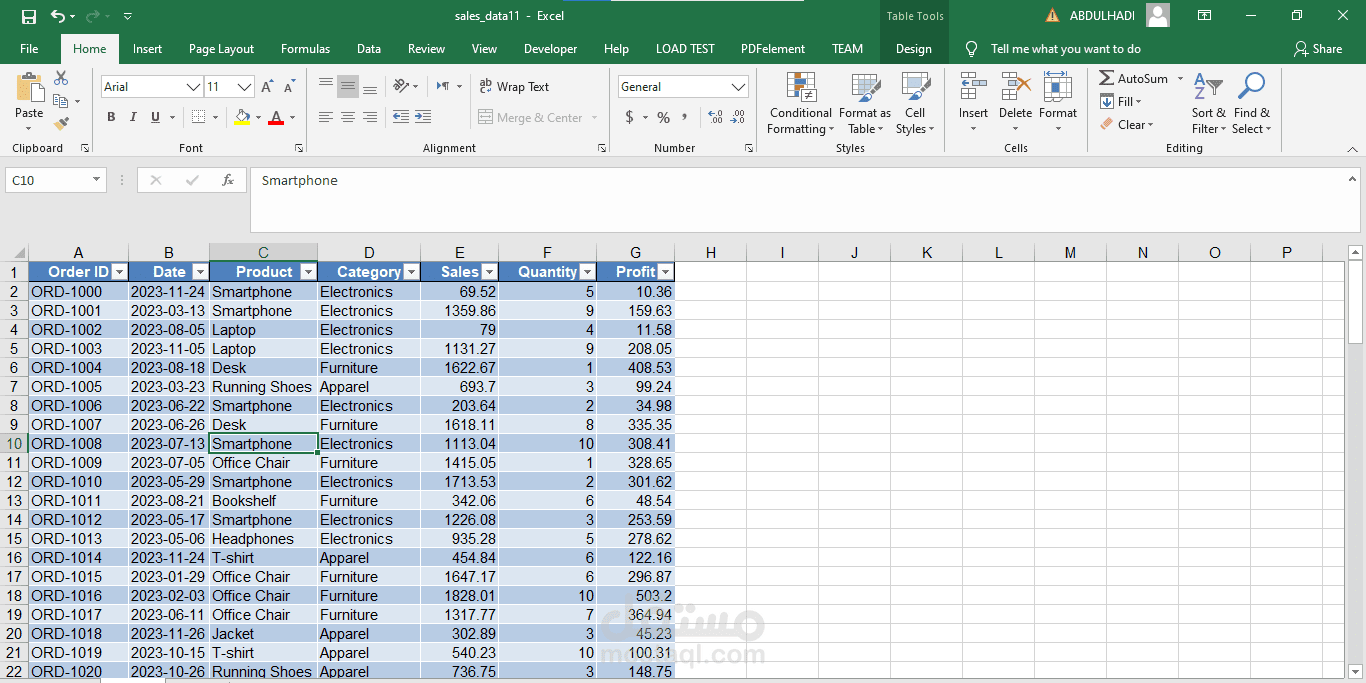
Task: Click the AutoSum sigma icon
Action: pos(1106,78)
